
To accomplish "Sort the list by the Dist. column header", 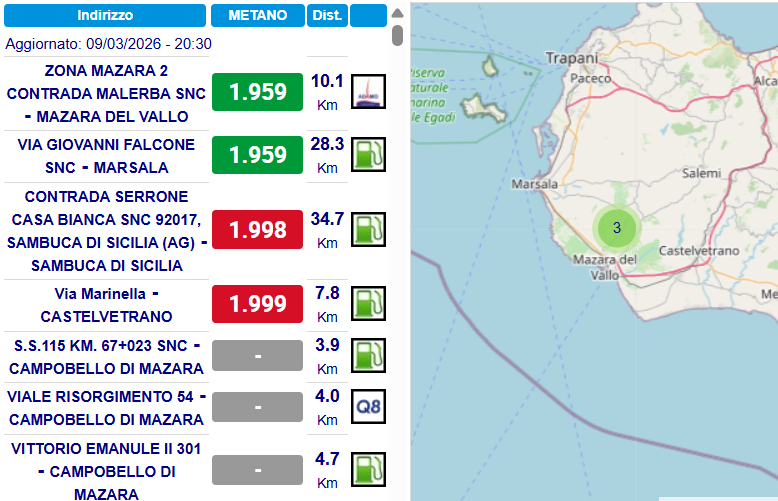I will tap(327, 16).
